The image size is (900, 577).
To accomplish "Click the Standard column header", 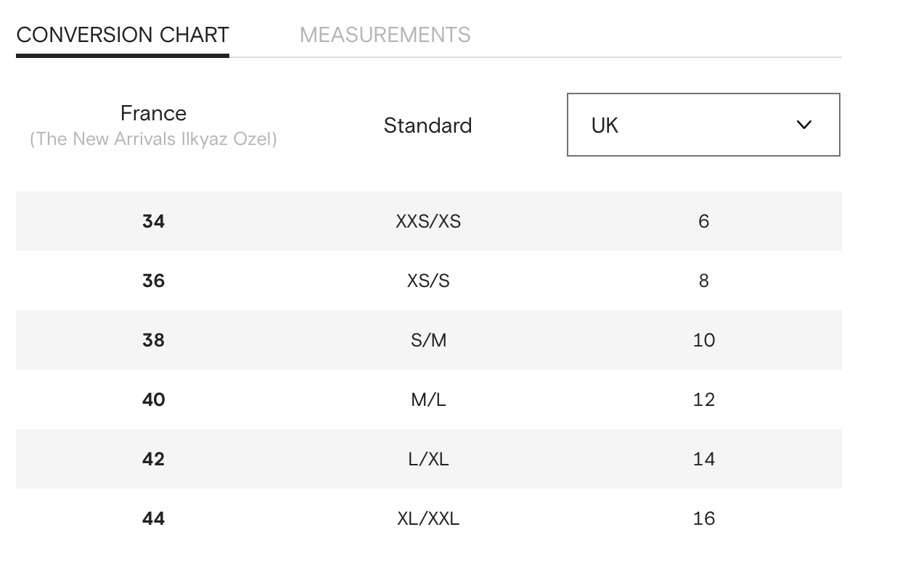I will coord(427,125).
